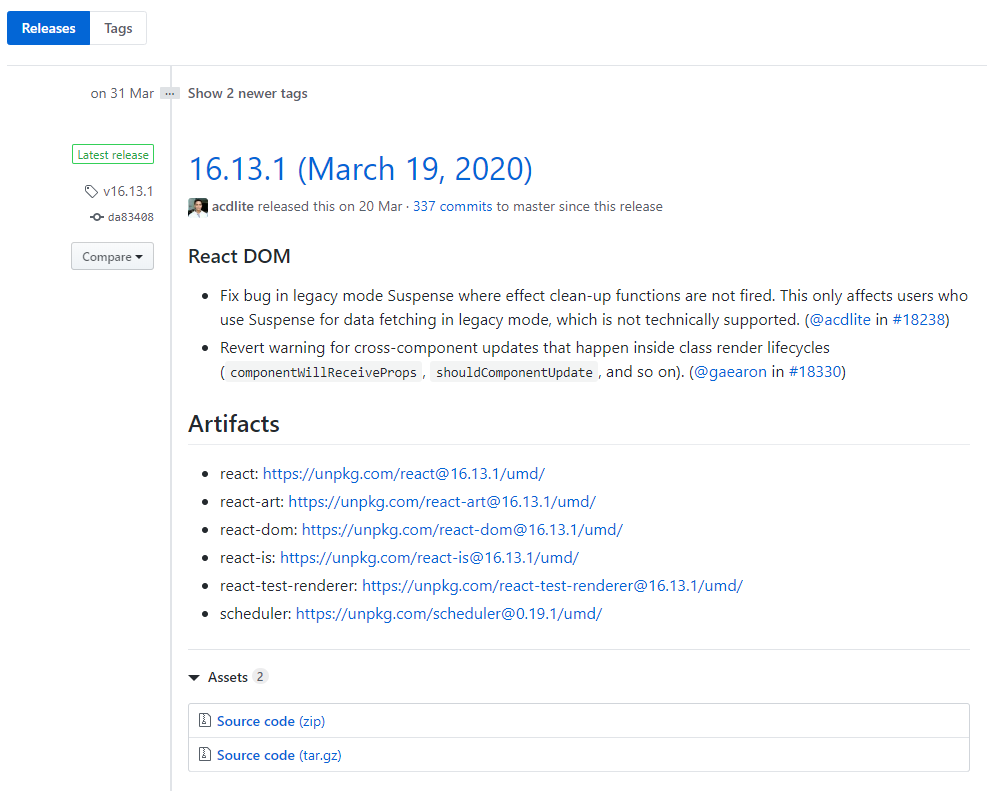
Task: Click the archive icon for Source code (tar.gz)
Action: pos(205,754)
